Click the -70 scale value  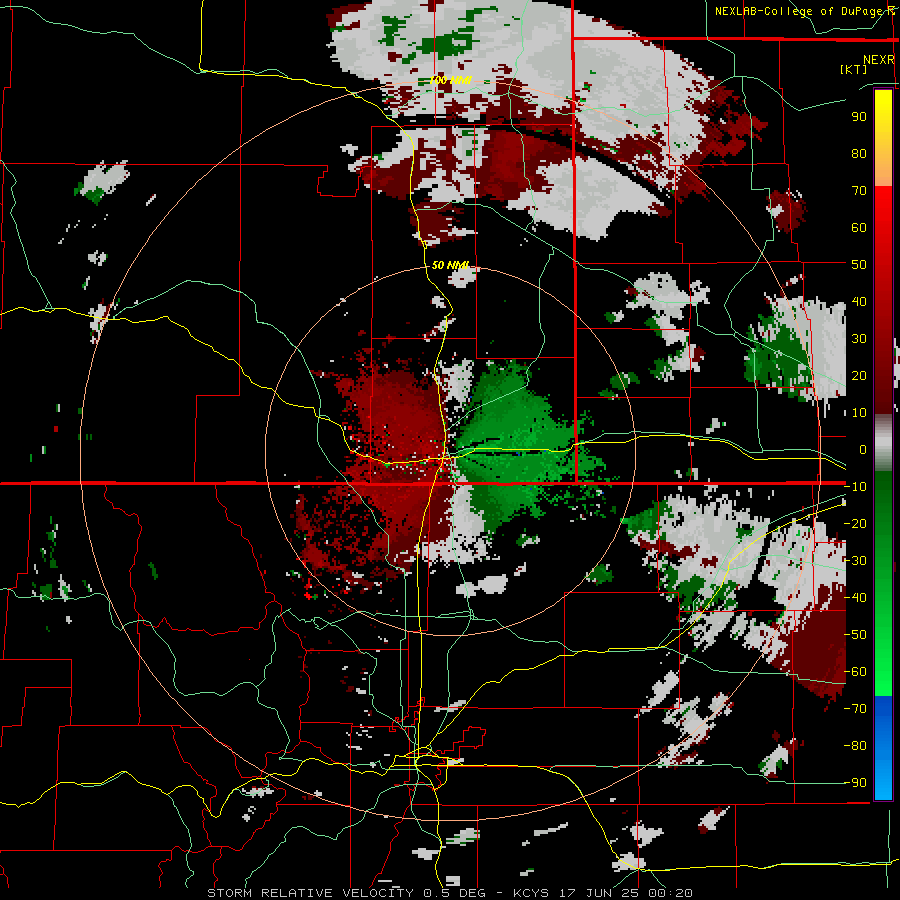pos(855,709)
